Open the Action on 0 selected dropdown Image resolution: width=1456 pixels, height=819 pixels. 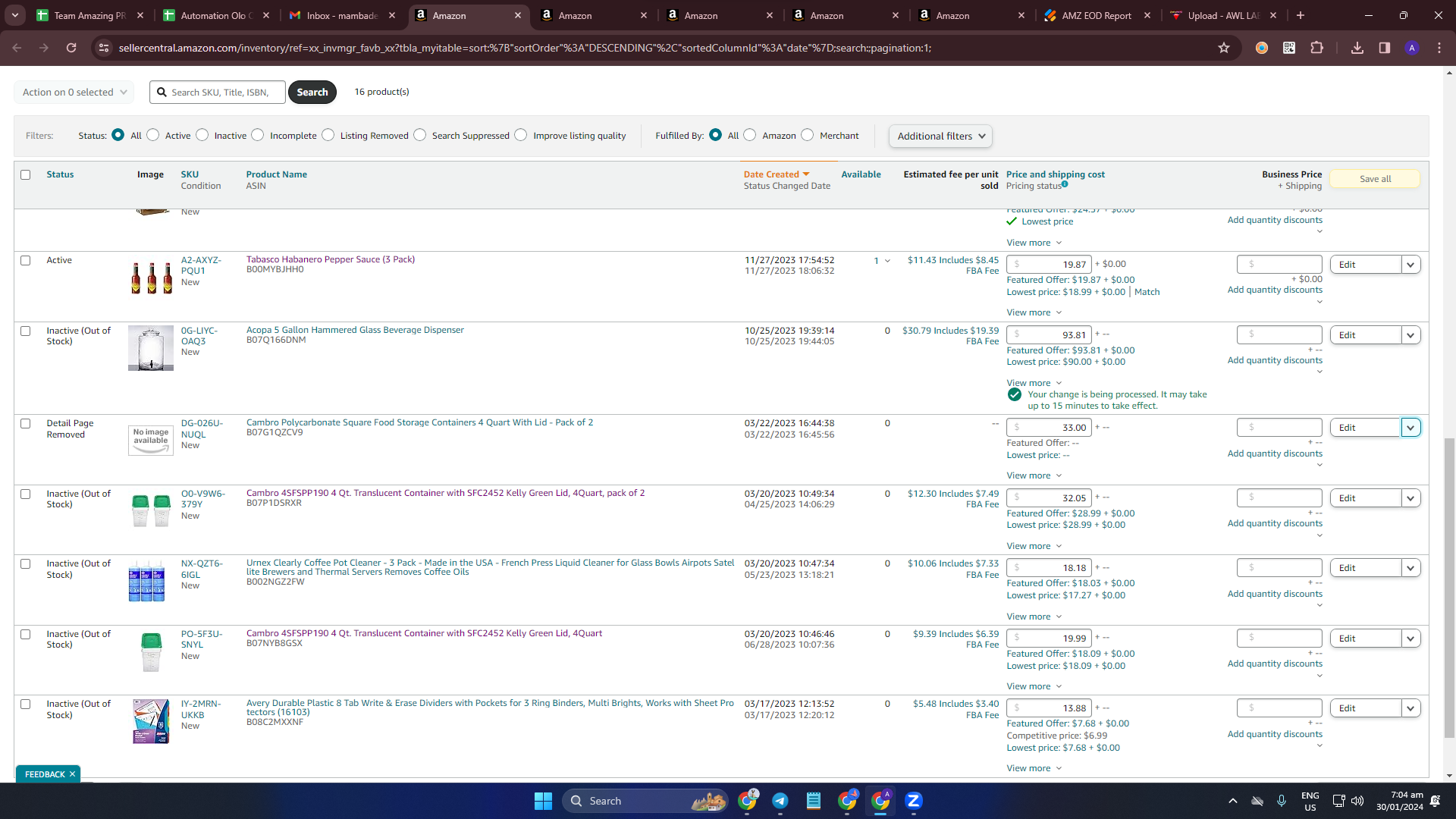coord(74,93)
